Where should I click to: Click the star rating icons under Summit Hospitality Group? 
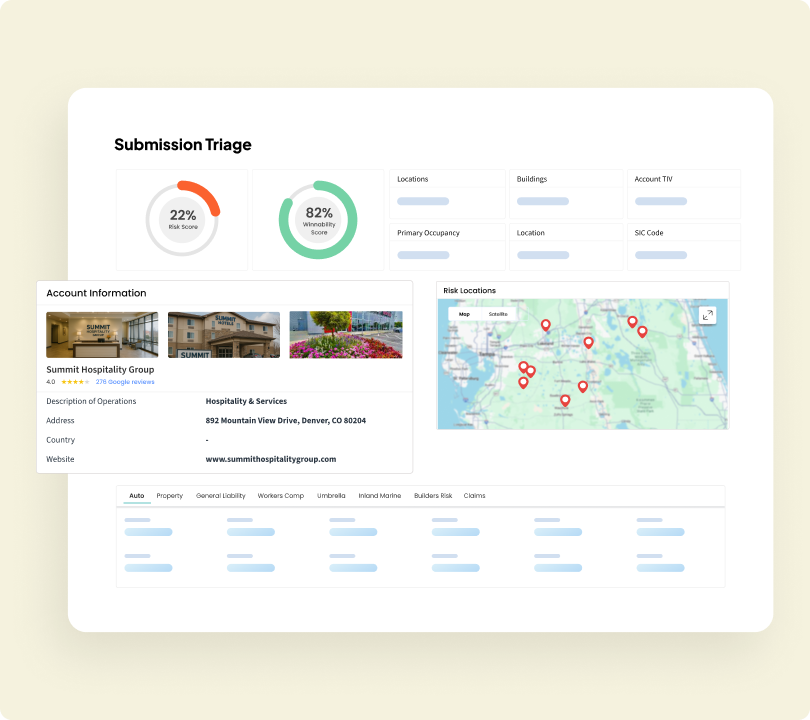[x=75, y=382]
